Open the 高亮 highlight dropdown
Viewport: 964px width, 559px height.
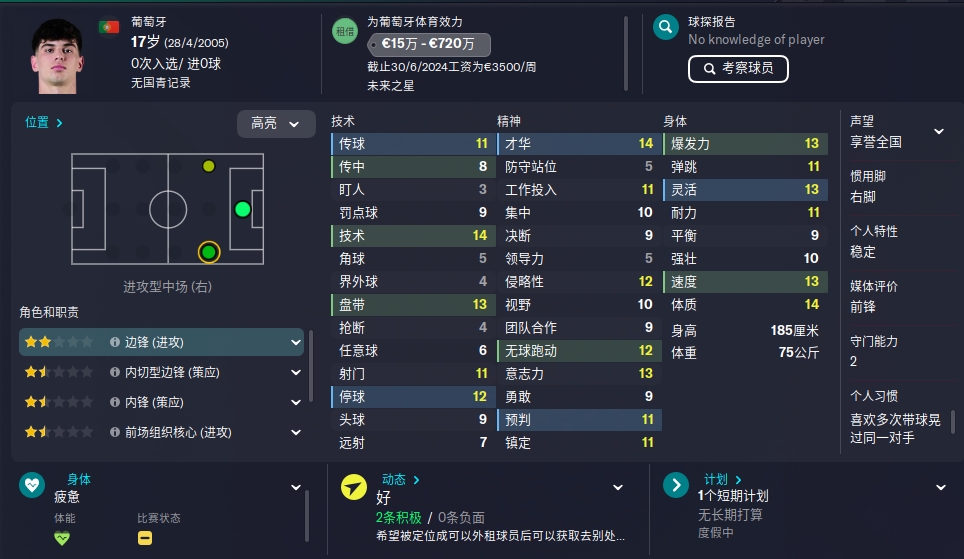tap(276, 124)
